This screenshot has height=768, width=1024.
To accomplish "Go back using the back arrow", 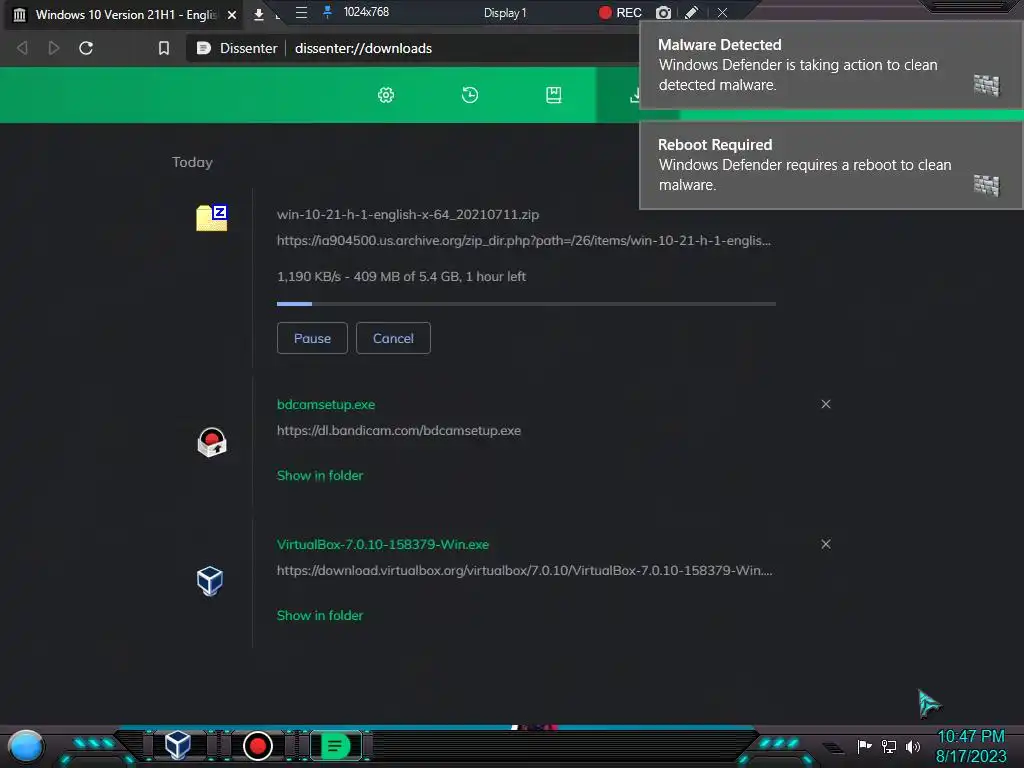I will (22, 48).
